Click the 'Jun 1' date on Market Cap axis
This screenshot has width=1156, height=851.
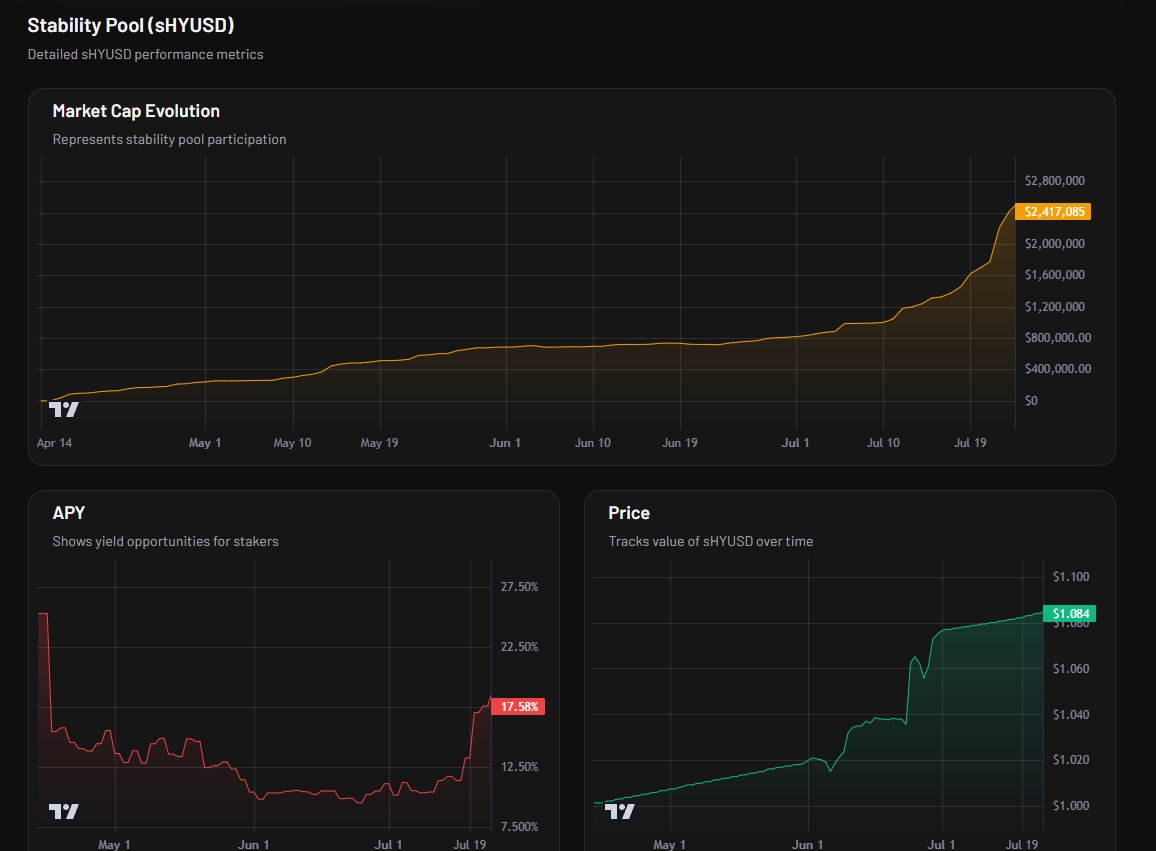pyautogui.click(x=505, y=442)
